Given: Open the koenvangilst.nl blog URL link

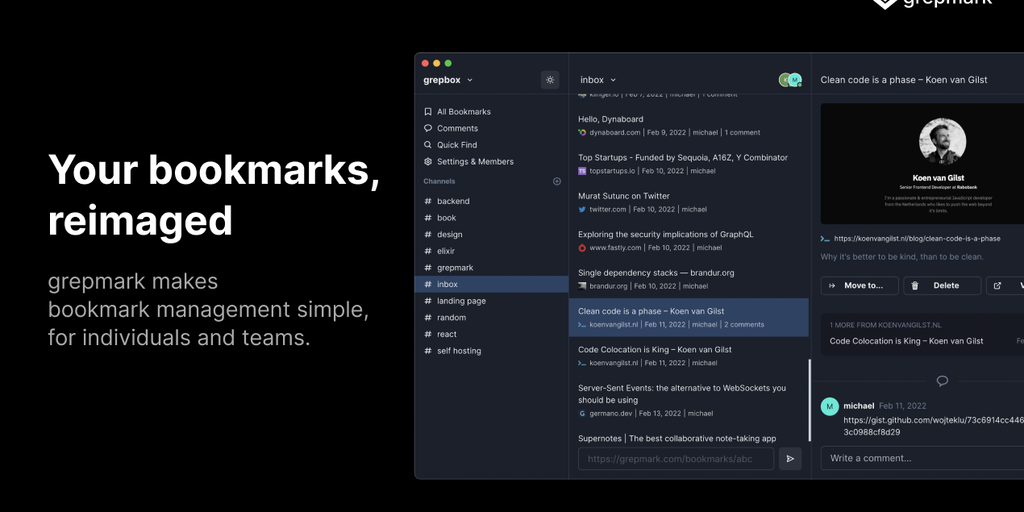Looking at the screenshot, I should pyautogui.click(x=917, y=239).
